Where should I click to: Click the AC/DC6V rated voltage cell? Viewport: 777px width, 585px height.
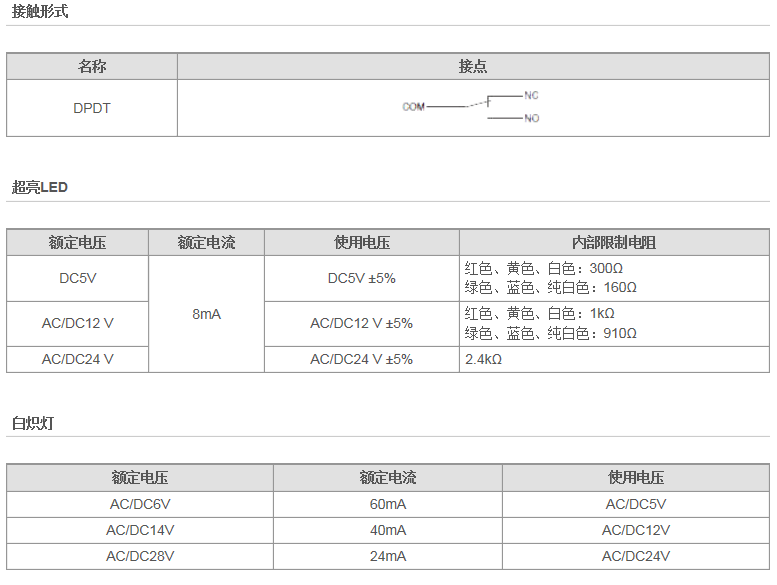tap(140, 504)
